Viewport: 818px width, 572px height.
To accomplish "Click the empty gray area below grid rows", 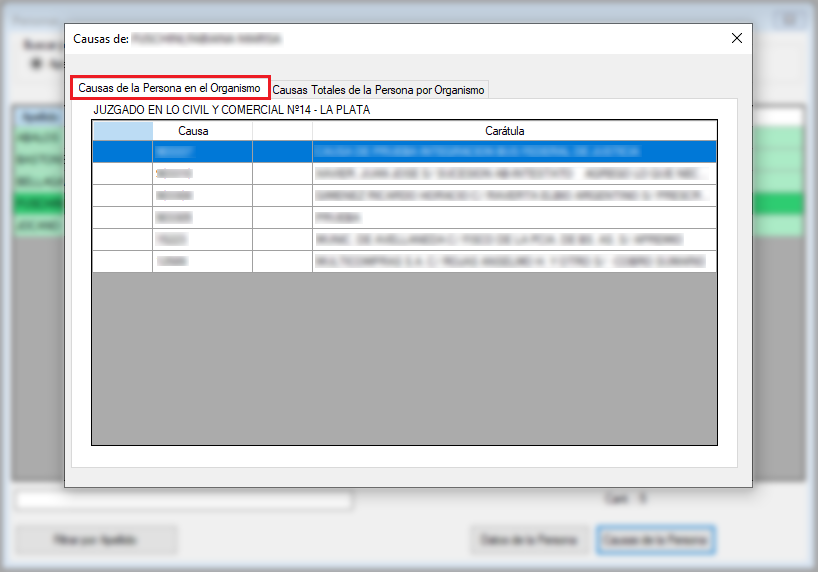I will tap(404, 358).
